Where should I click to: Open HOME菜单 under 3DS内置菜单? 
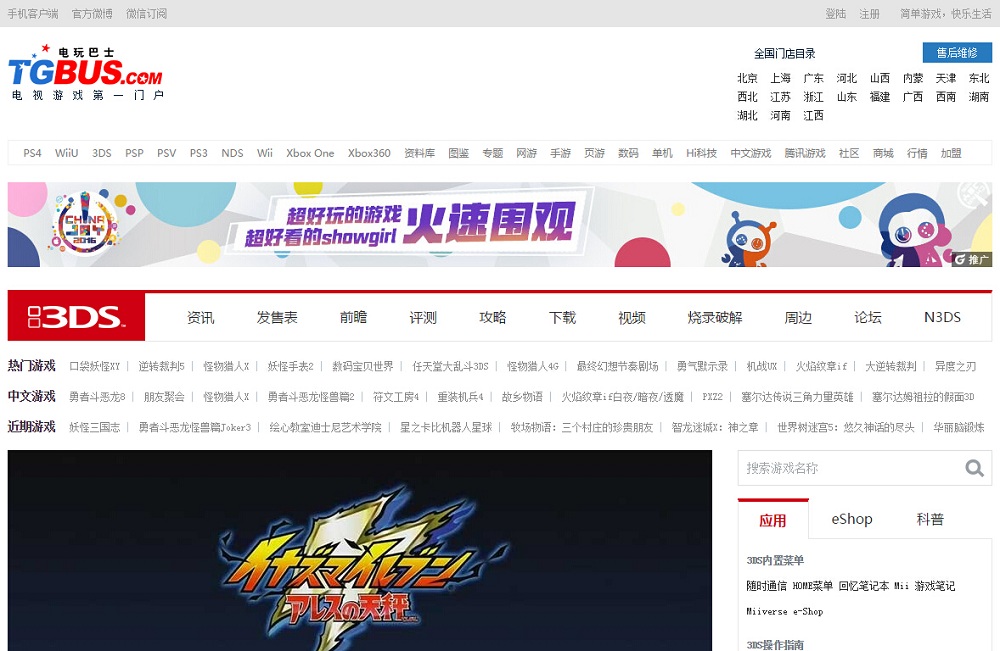[812, 585]
